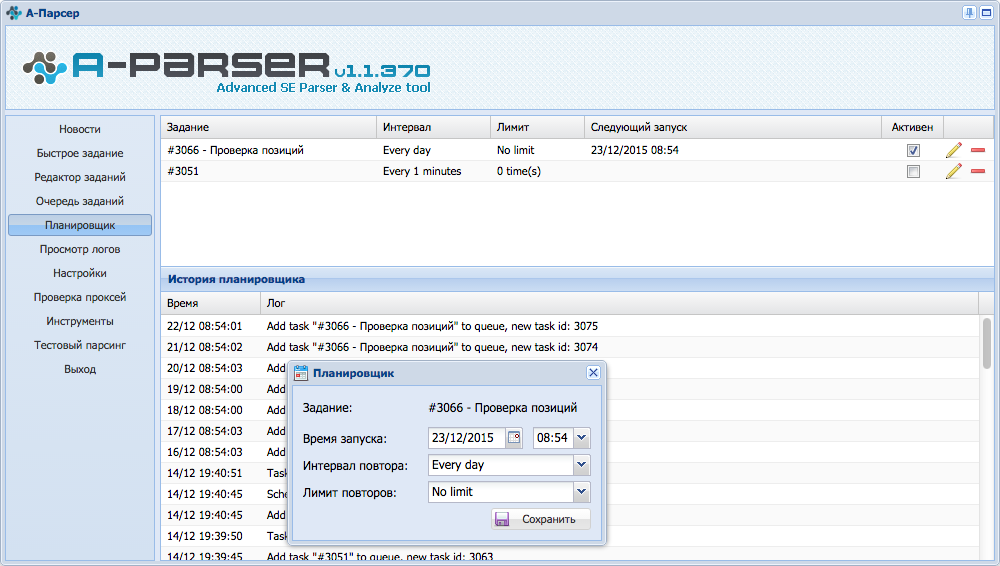Select task row #3051
Viewport: 1000px width, 566px height.
[x=577, y=172]
